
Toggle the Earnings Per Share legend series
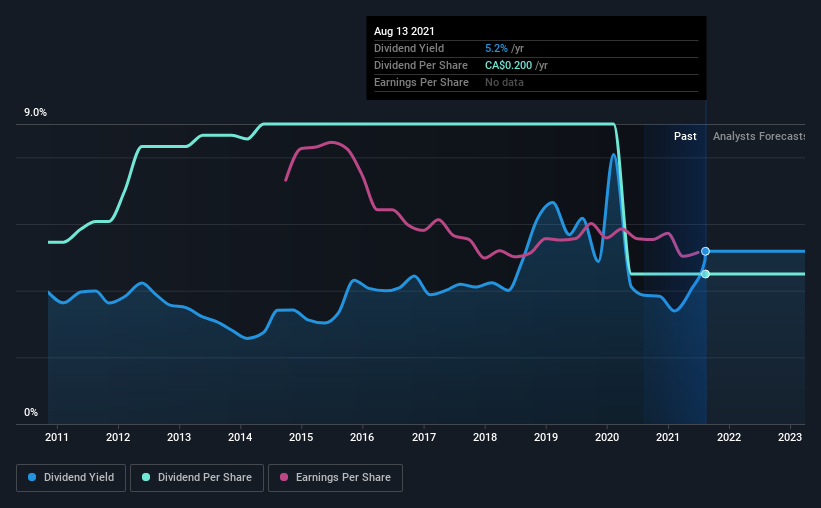[x=335, y=478]
